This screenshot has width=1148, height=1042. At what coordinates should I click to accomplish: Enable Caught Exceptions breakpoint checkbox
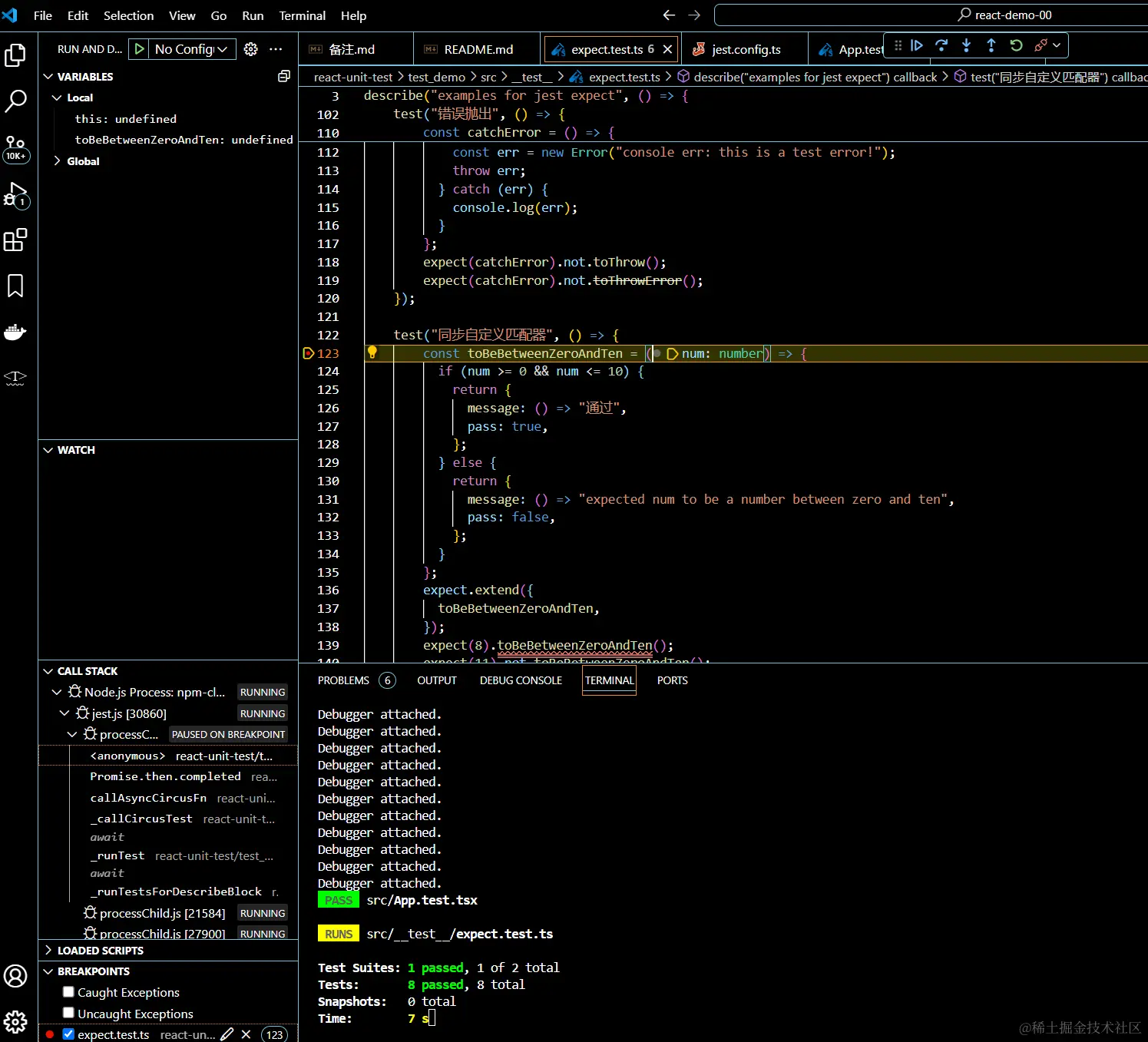tap(68, 992)
